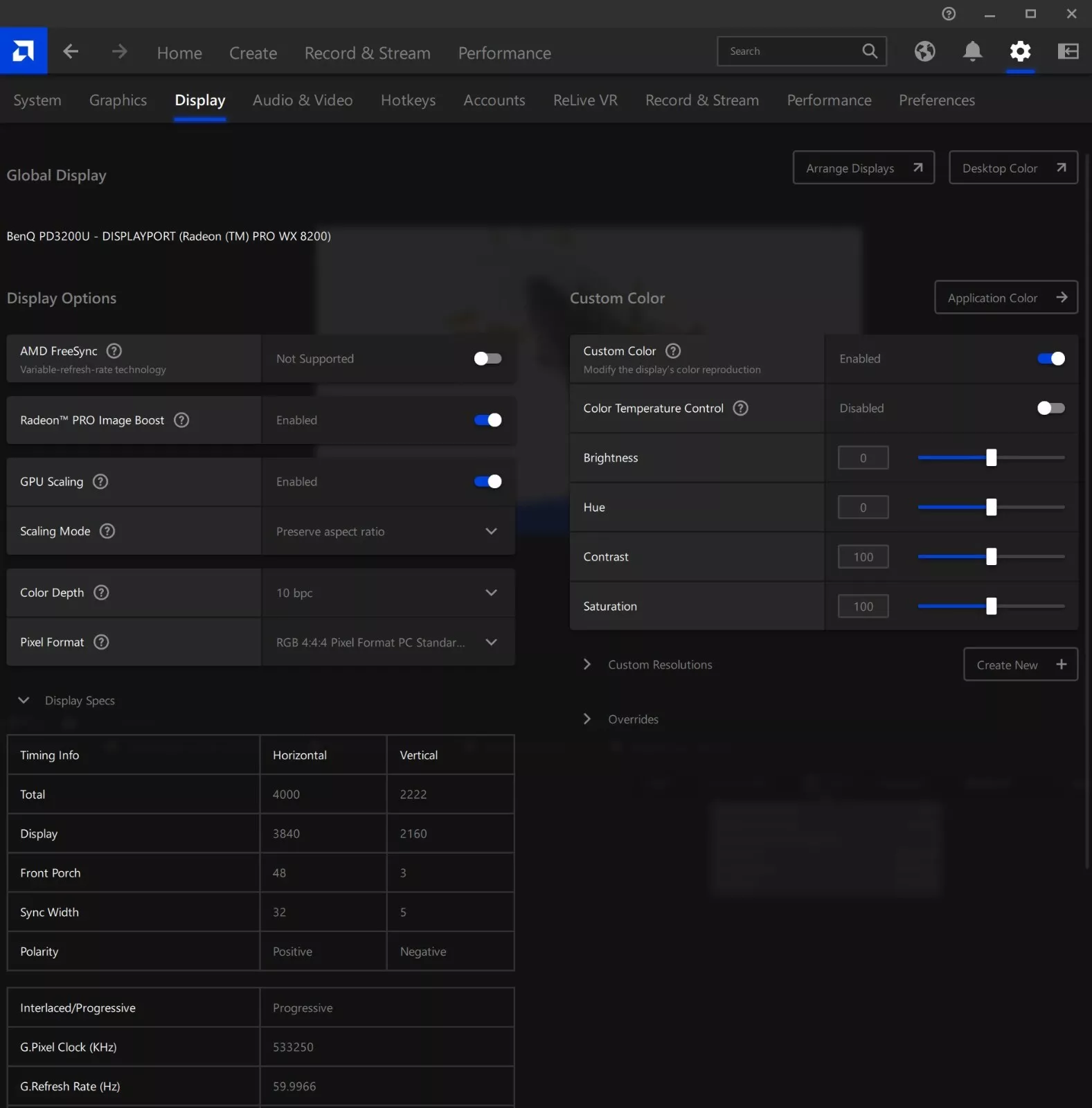Click the Hue value box
Screen dimensions: 1092x1108
pyautogui.click(x=863, y=508)
